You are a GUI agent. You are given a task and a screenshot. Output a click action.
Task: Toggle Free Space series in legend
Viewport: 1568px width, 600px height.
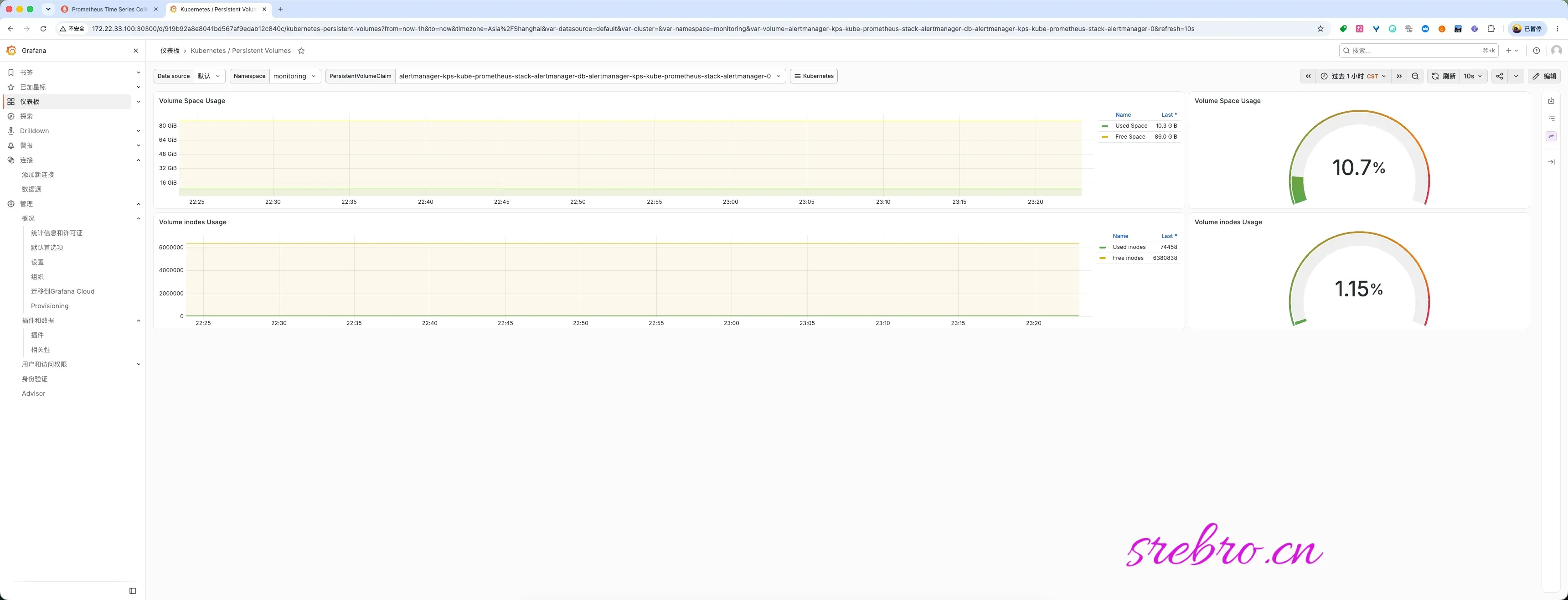pos(1130,137)
